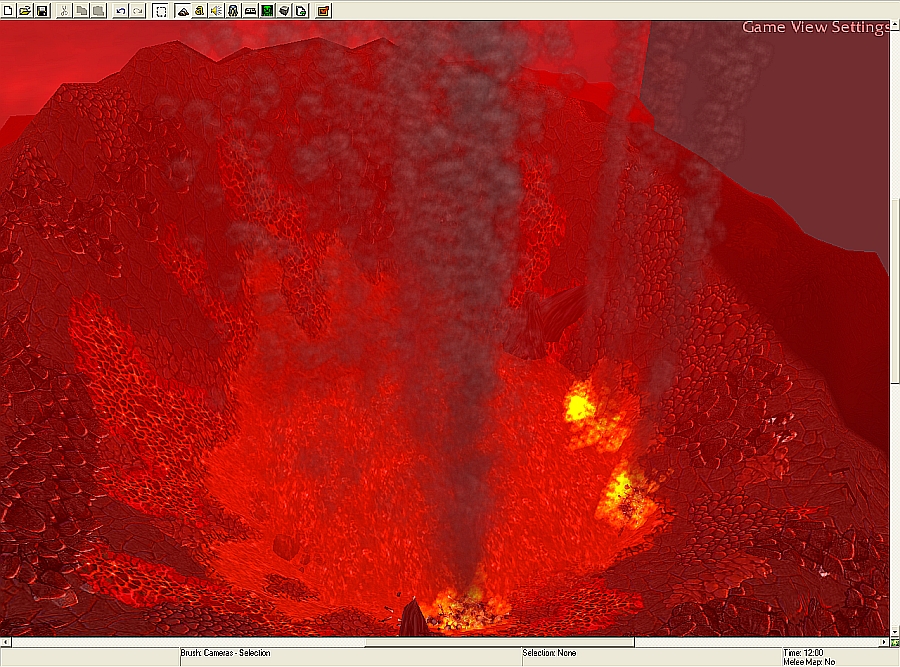Paste with the clipboard toolbar icon
The width and height of the screenshot is (900, 667).
pos(99,10)
